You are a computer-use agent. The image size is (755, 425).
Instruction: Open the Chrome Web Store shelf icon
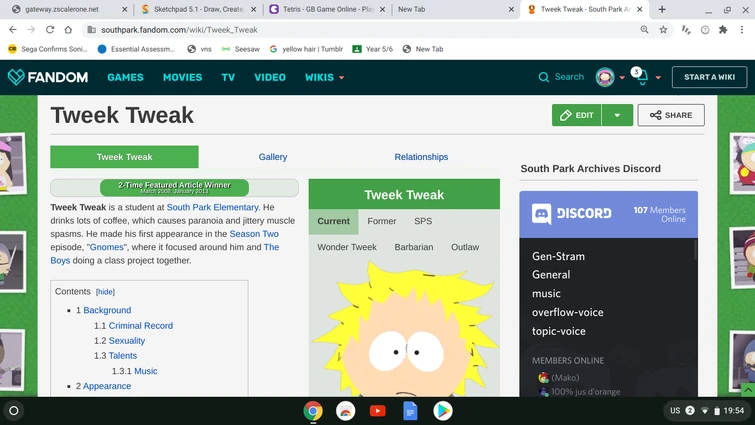click(345, 411)
